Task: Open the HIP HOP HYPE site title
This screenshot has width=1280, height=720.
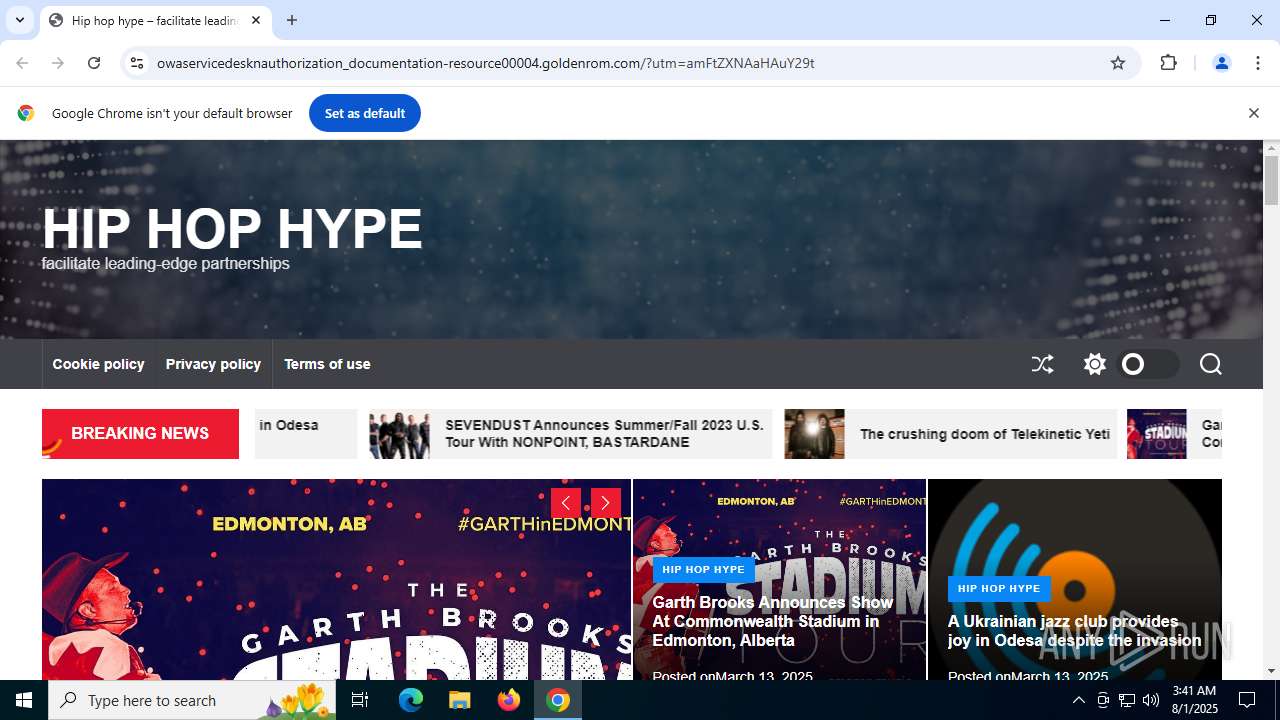Action: click(x=232, y=229)
